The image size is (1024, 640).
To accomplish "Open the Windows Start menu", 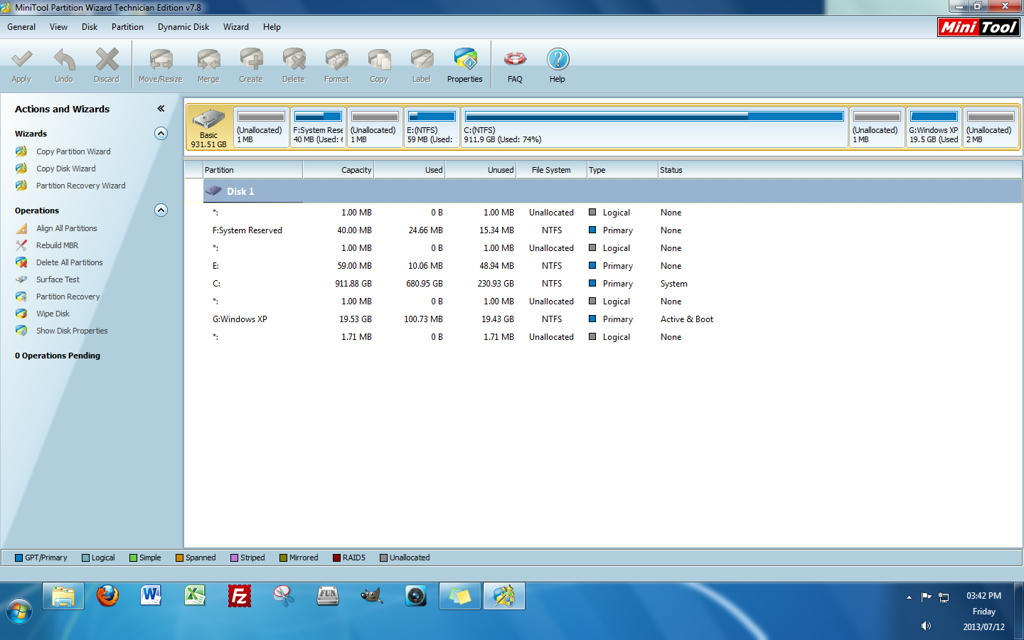I will (18, 611).
